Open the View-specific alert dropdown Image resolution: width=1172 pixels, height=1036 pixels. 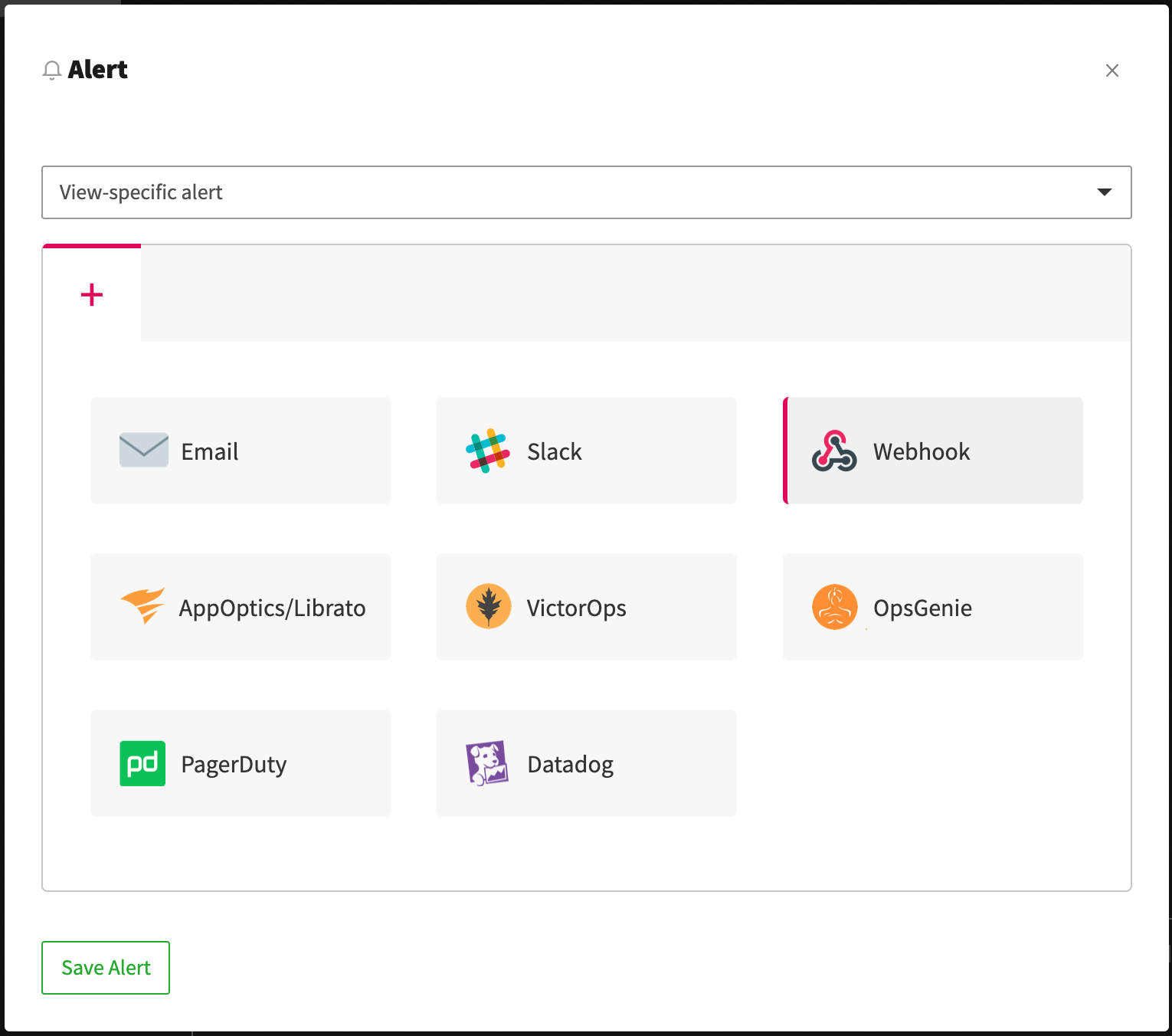587,192
